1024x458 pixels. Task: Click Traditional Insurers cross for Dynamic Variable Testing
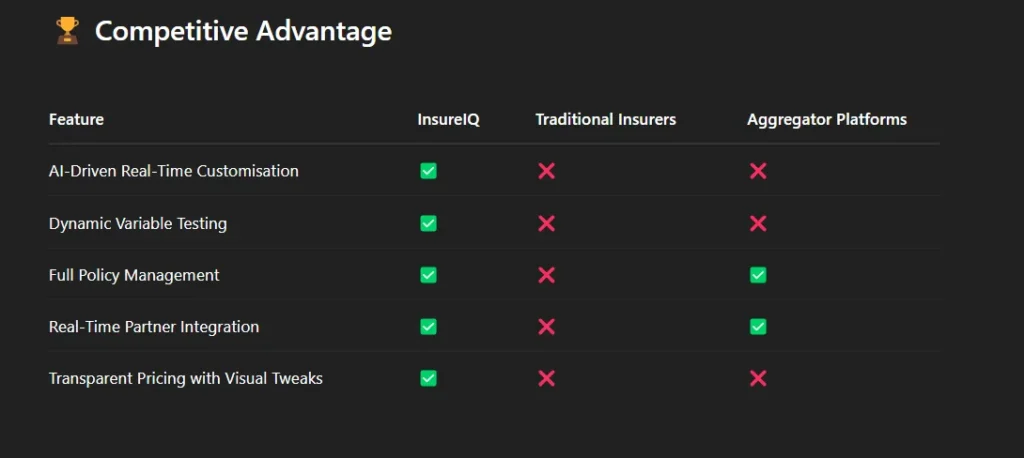point(547,223)
